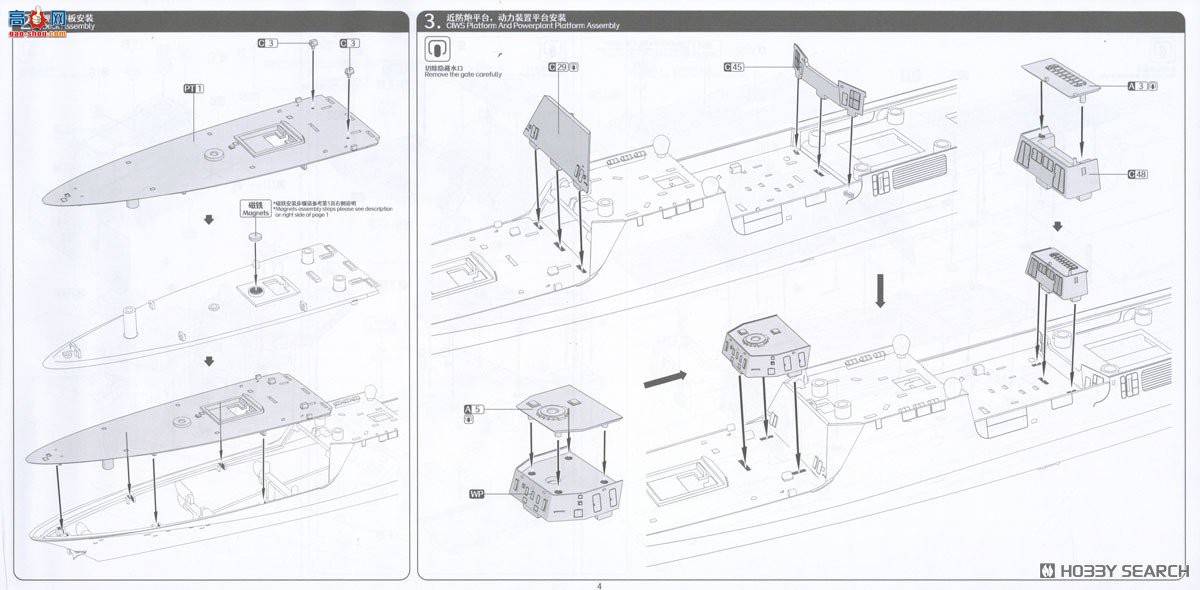Click the gate-removal icon under step 3

click(x=436, y=50)
